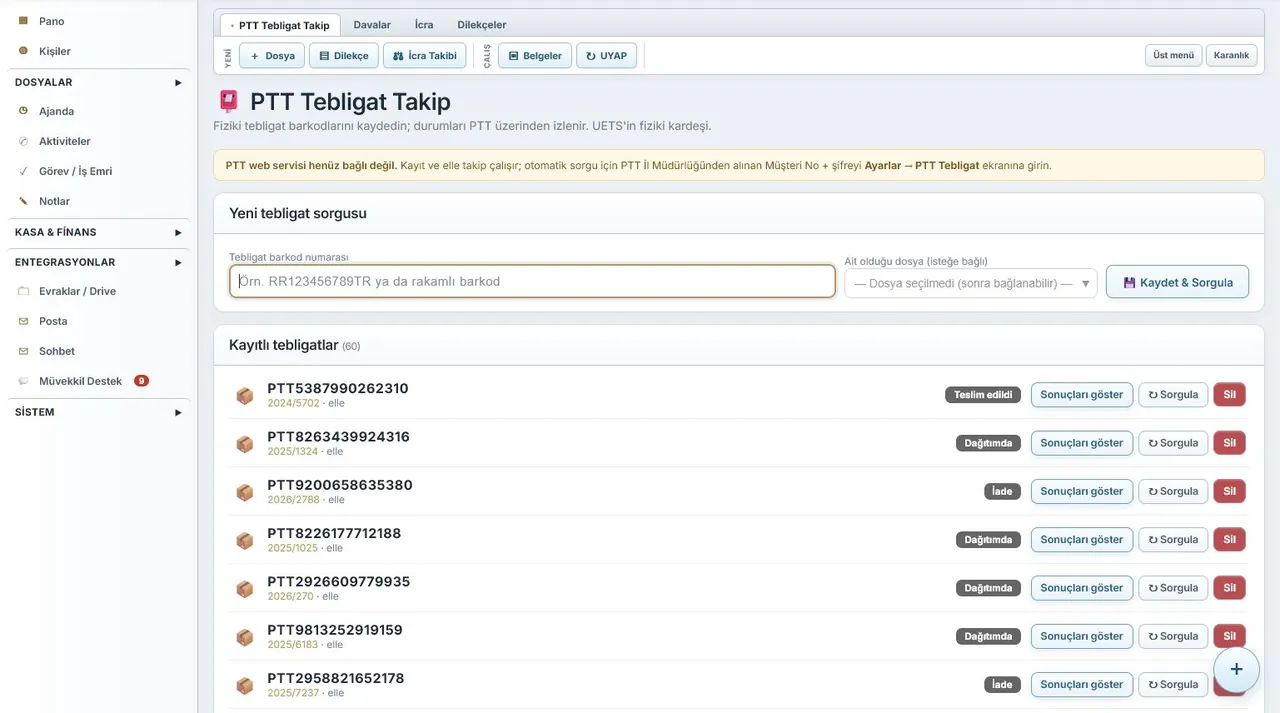Click the Müvekkil Destek badge showing 9

click(x=141, y=381)
